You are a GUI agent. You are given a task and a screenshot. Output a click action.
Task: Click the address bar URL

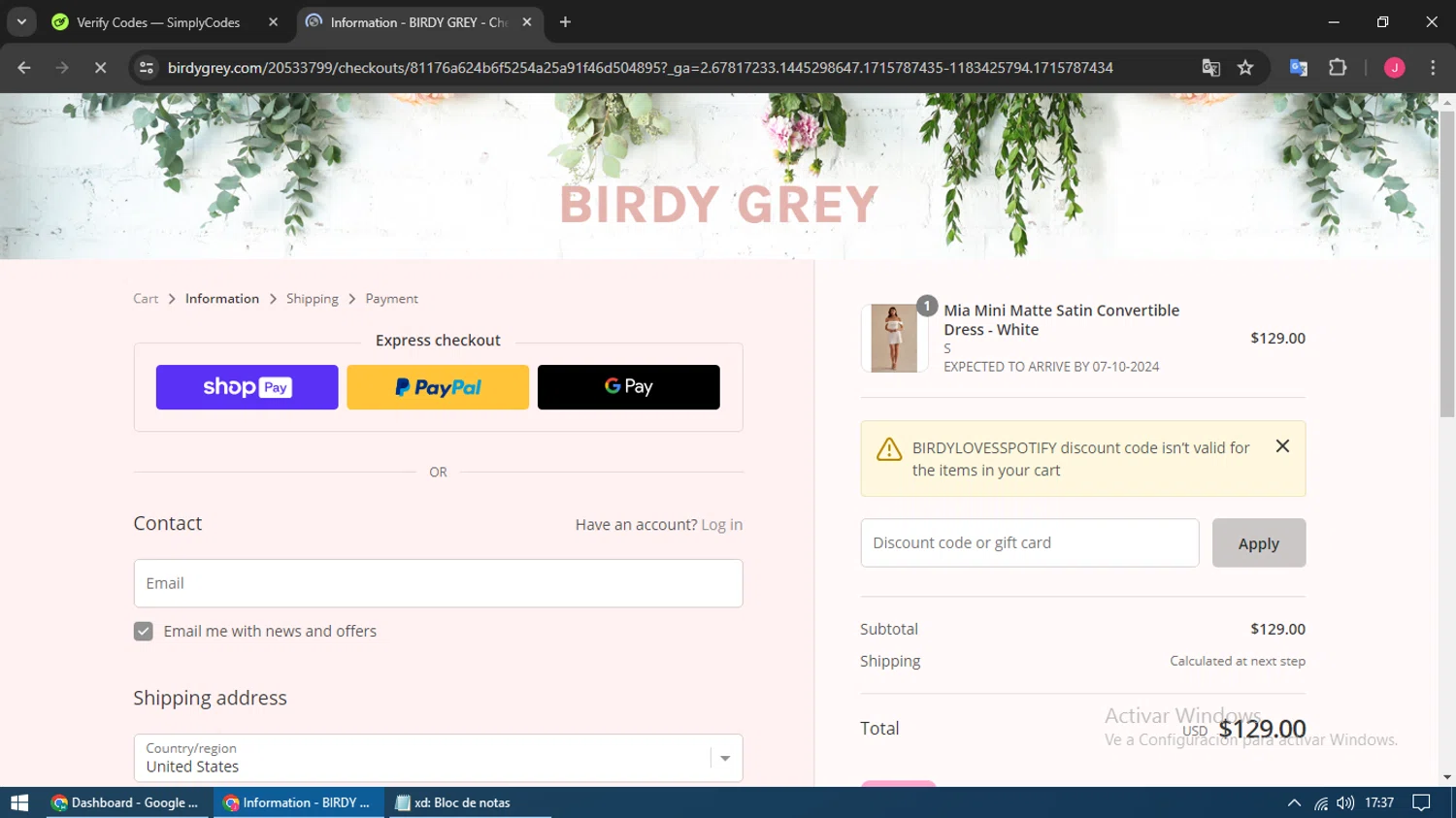(x=641, y=68)
